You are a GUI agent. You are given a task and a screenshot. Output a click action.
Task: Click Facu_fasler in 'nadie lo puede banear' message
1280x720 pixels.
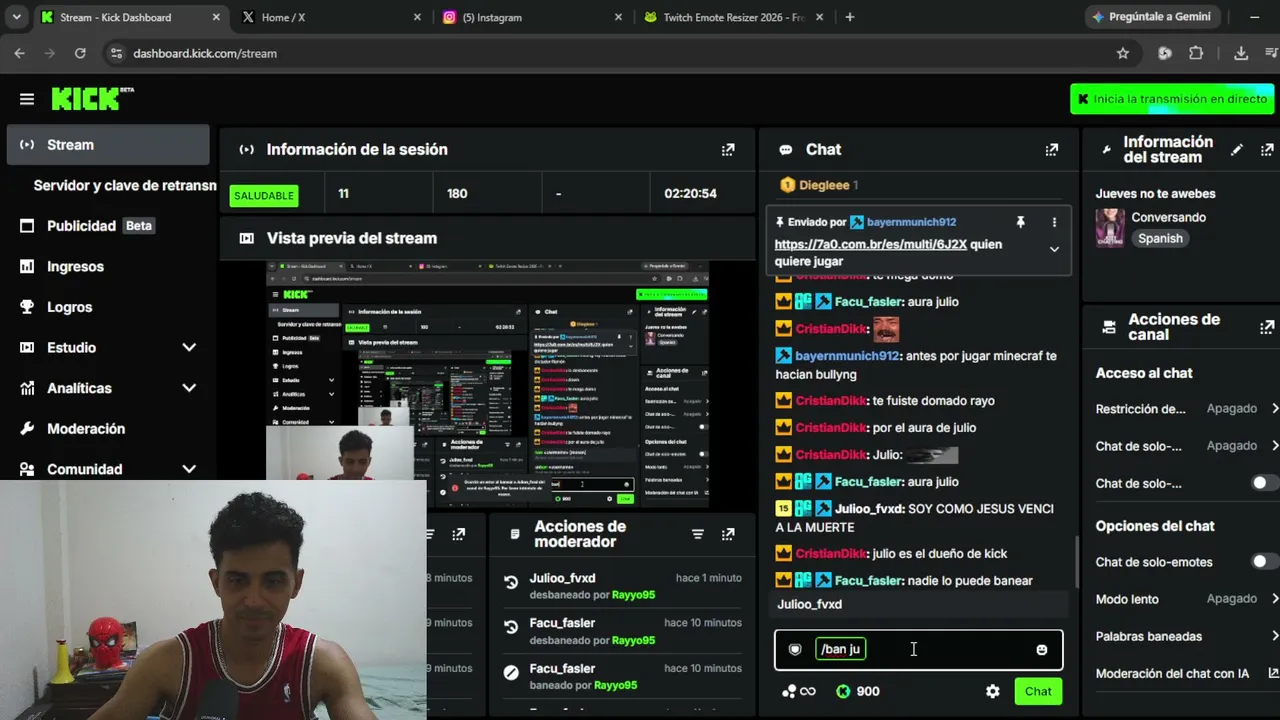(x=869, y=580)
